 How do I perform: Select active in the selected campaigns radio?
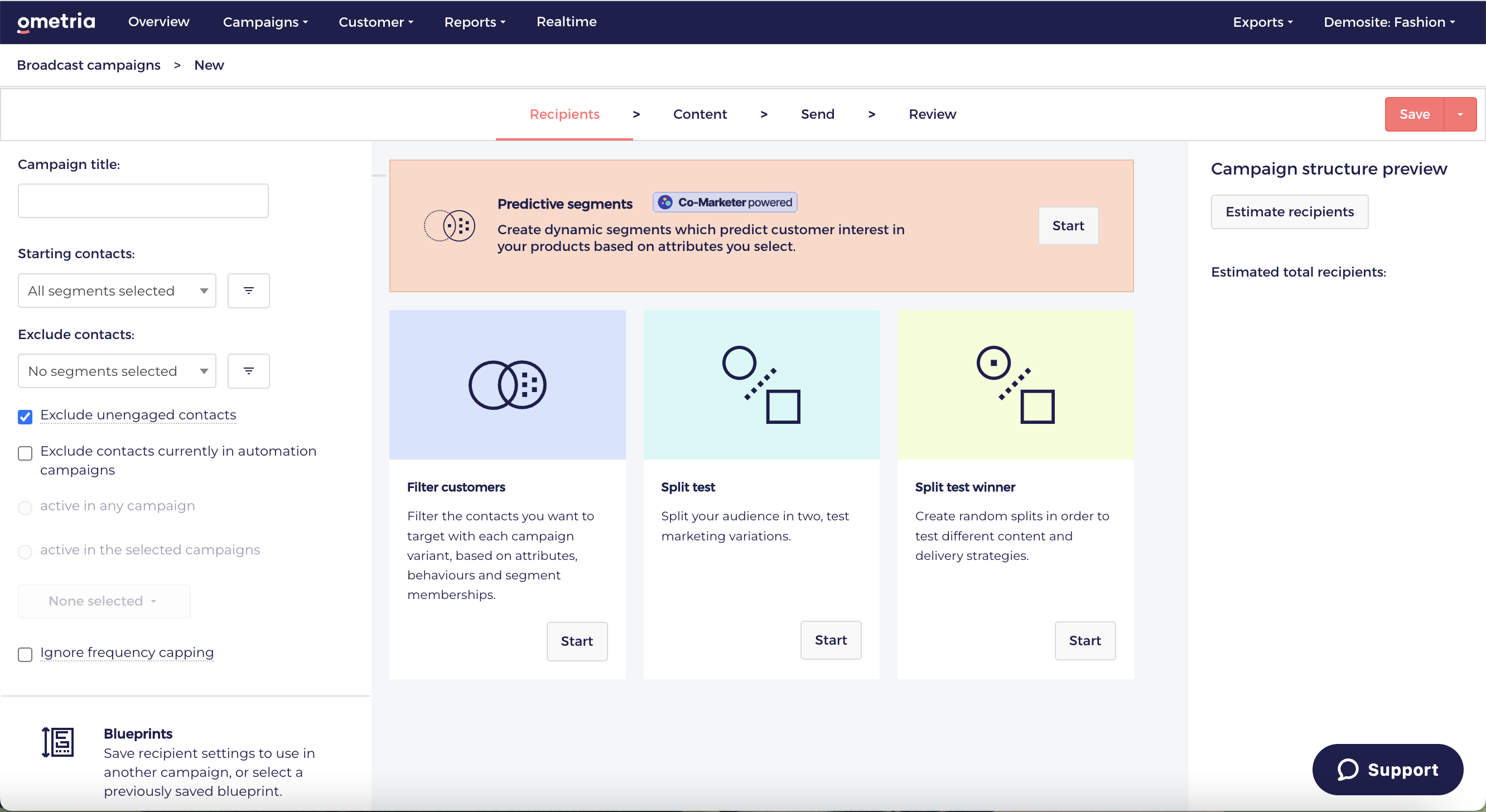click(25, 552)
